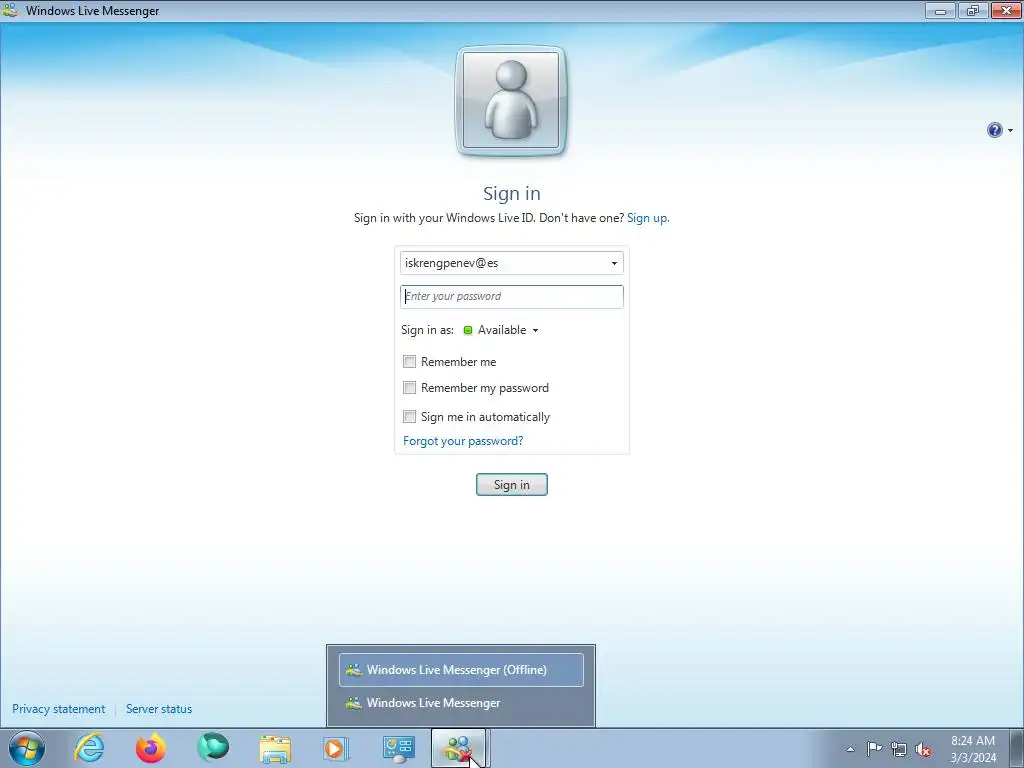Open the Action Center flag icon
This screenshot has width=1024, height=768.
[874, 749]
